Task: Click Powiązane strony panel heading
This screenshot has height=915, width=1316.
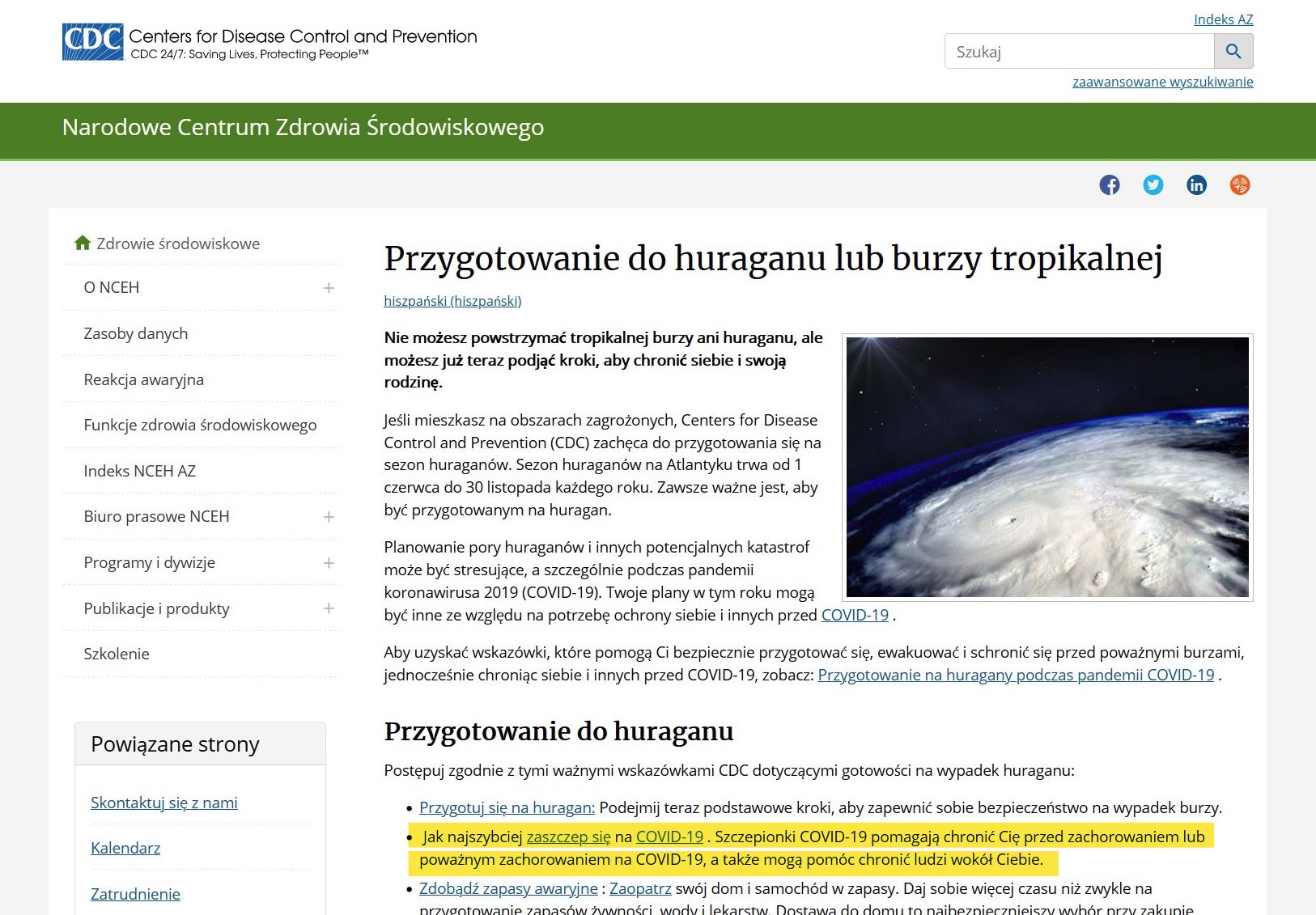Action: pyautogui.click(x=175, y=744)
